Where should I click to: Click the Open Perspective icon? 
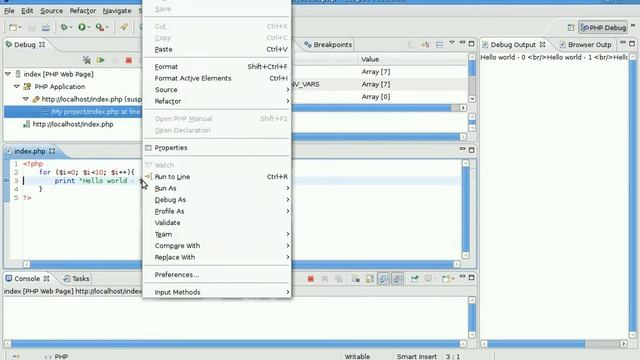pyautogui.click(x=571, y=27)
